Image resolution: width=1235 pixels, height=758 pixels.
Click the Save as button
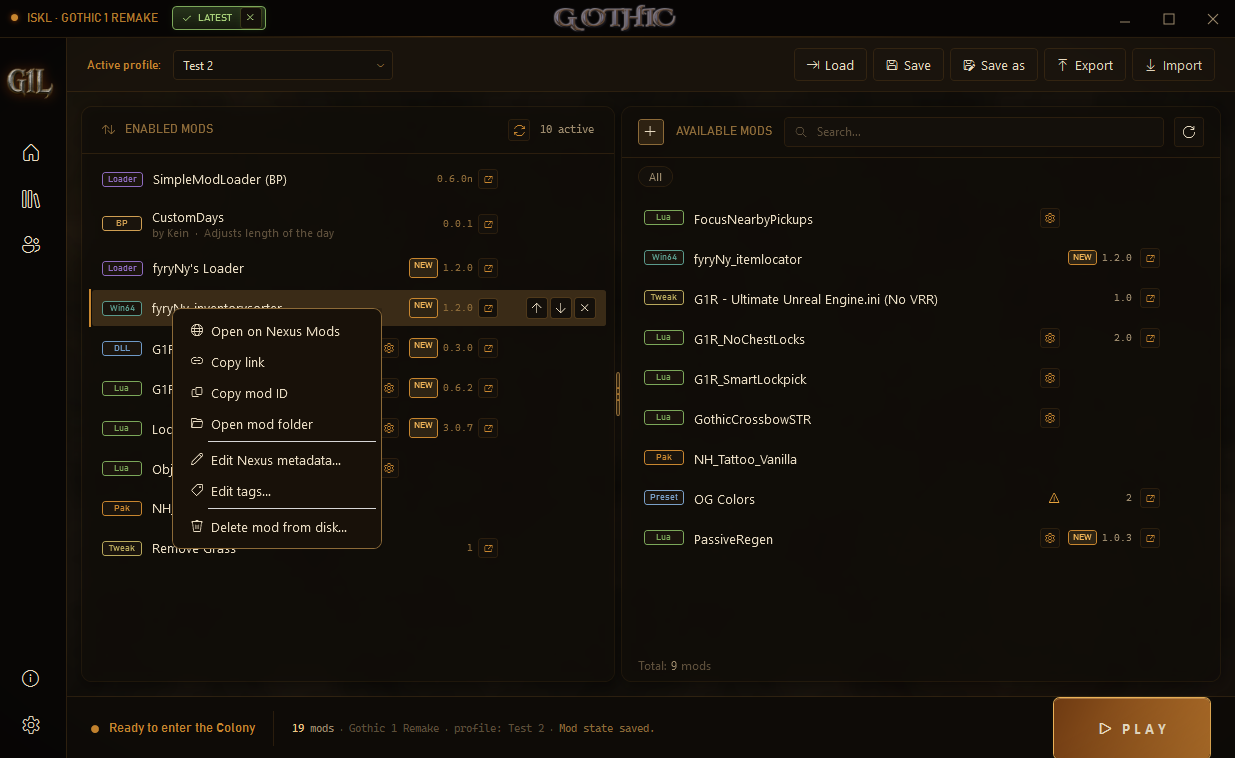(x=994, y=65)
